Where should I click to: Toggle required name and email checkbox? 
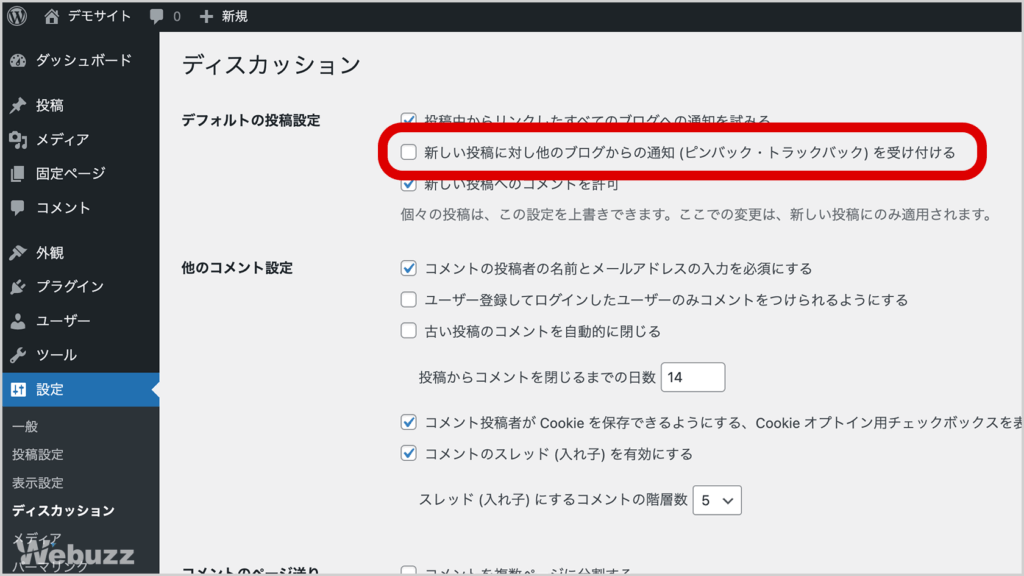(x=408, y=268)
